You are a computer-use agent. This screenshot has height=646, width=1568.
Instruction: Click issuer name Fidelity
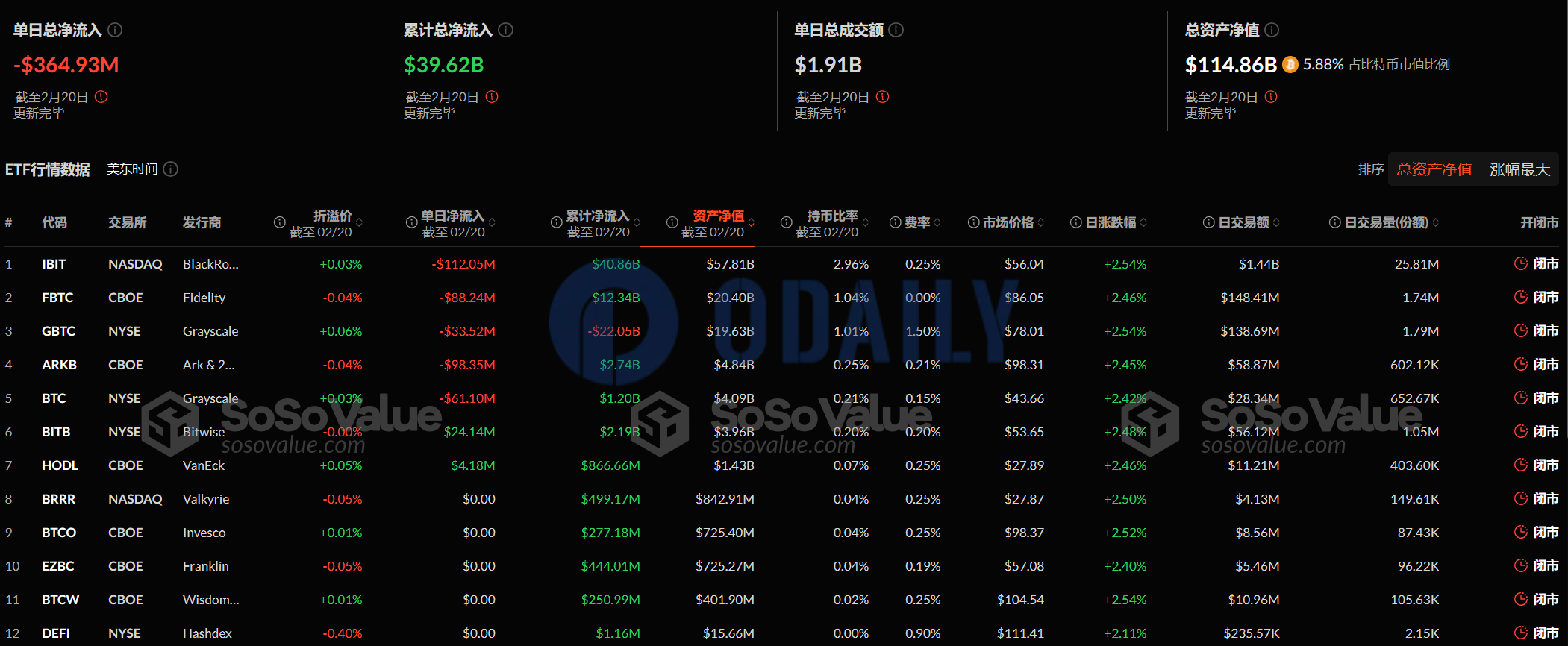[204, 298]
